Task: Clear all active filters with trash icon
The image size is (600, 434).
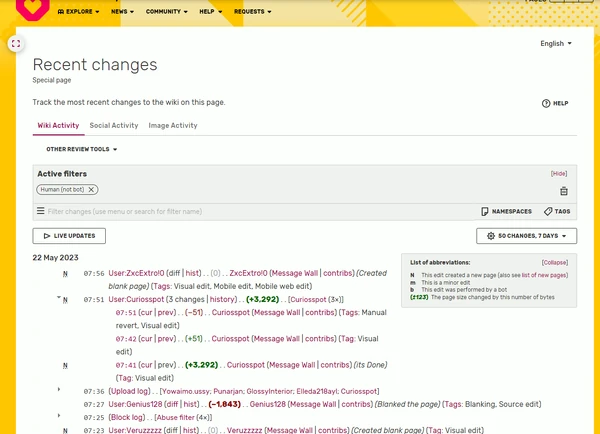Action: pos(563,191)
